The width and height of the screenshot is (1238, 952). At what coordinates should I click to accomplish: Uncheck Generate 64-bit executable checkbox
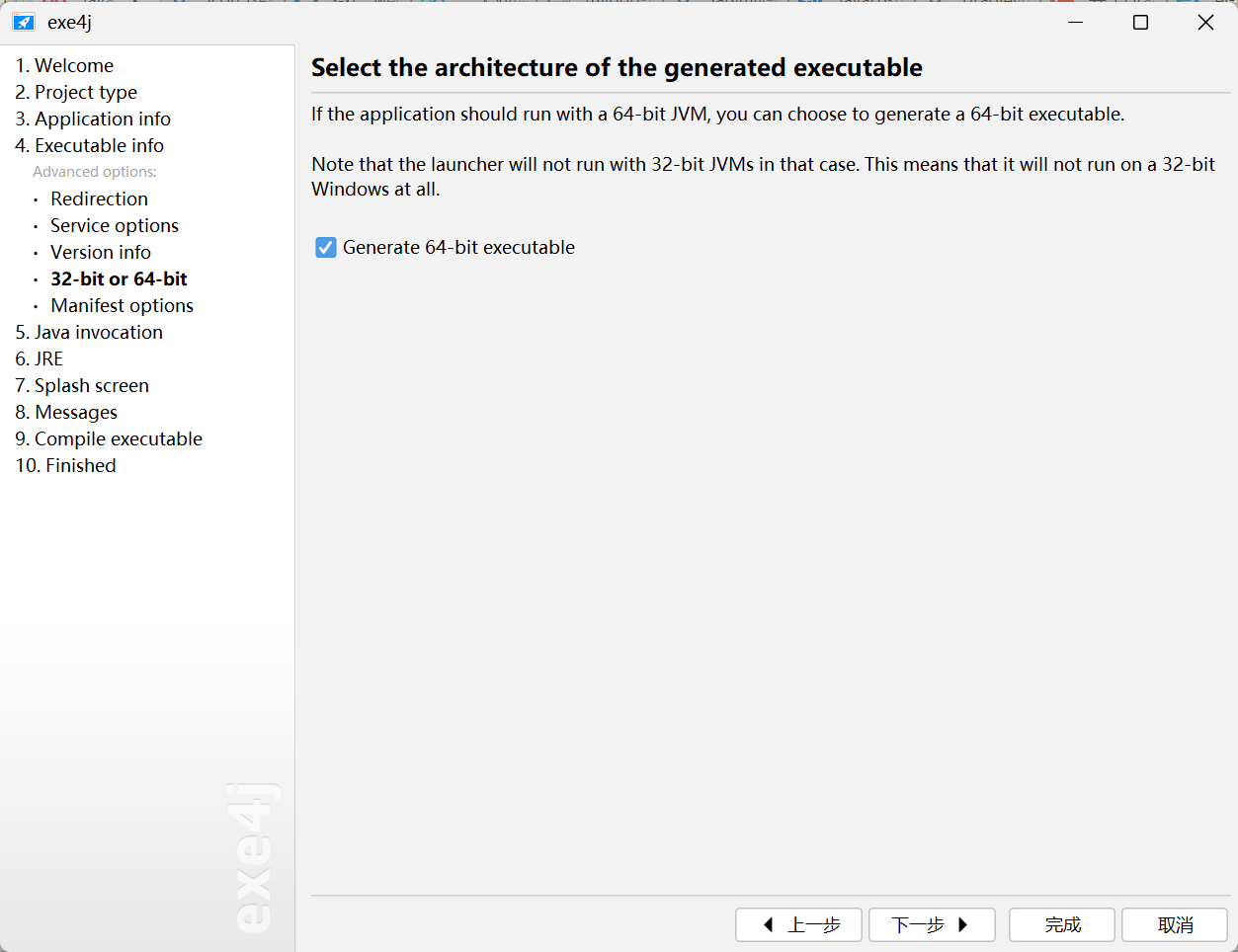(326, 248)
